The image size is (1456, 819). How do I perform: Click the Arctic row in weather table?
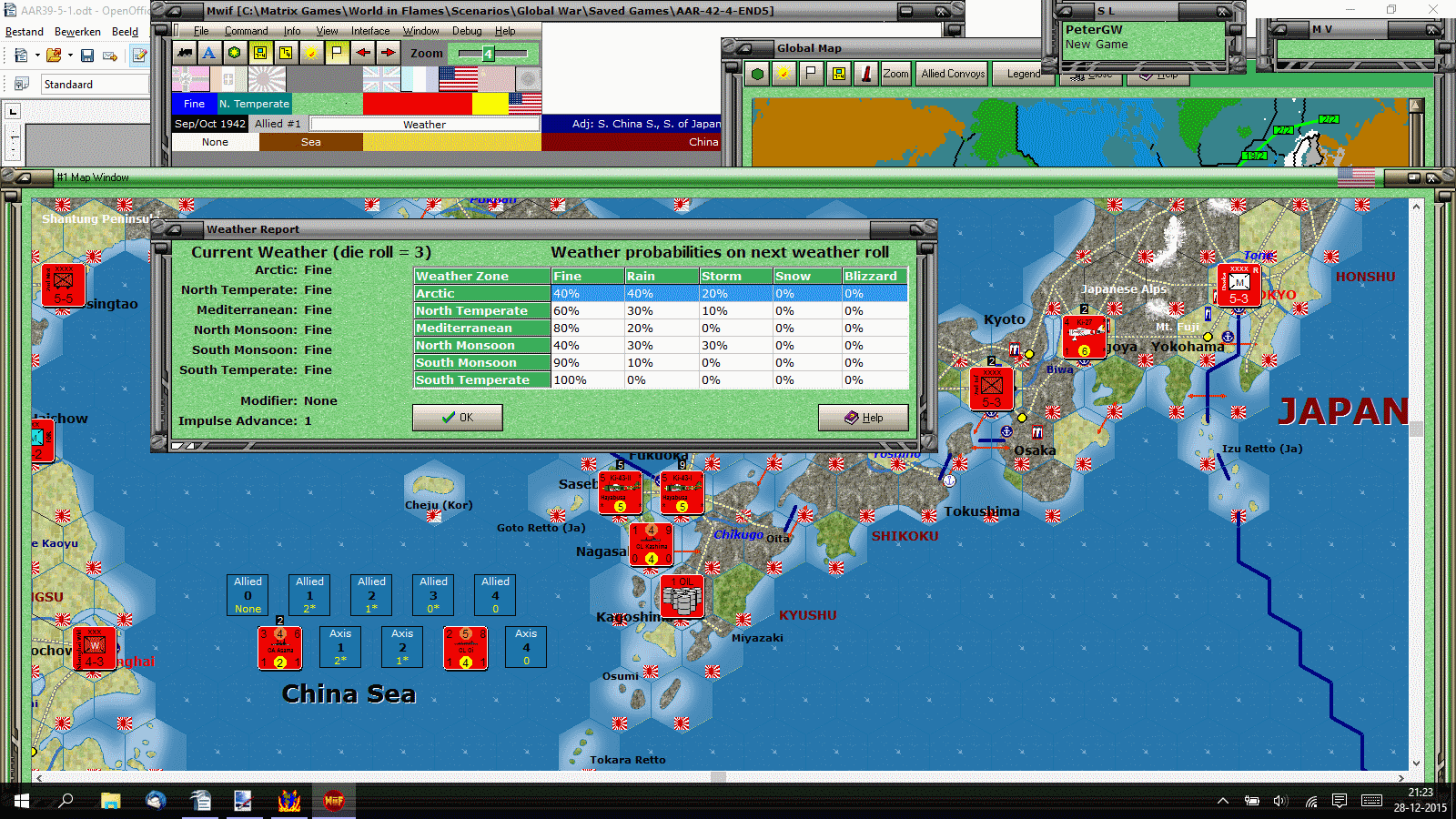click(x=661, y=293)
